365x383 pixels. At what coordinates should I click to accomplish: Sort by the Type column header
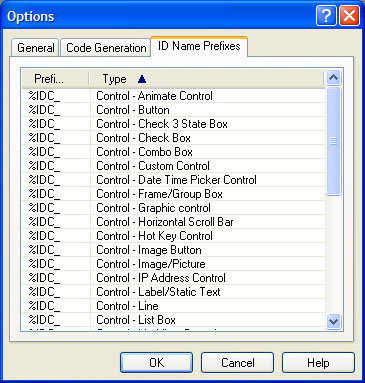pos(207,79)
